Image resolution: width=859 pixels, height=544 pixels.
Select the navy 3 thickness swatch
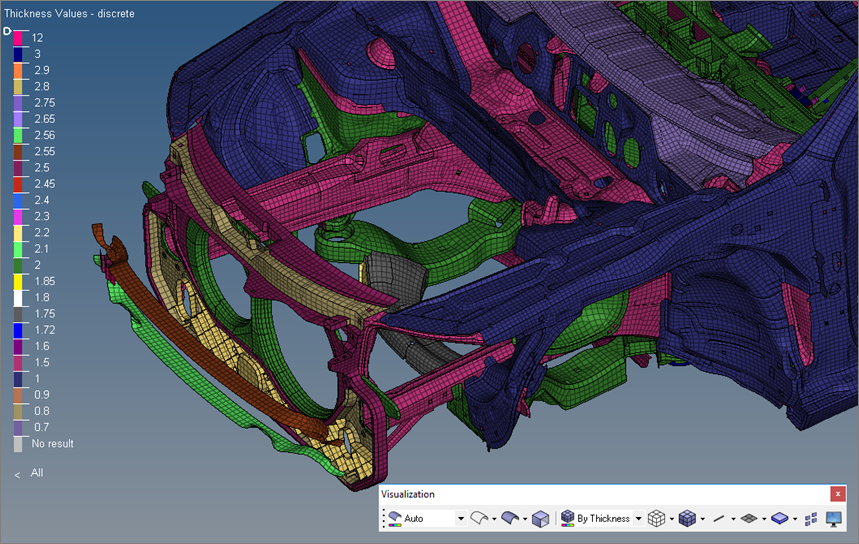[18, 53]
